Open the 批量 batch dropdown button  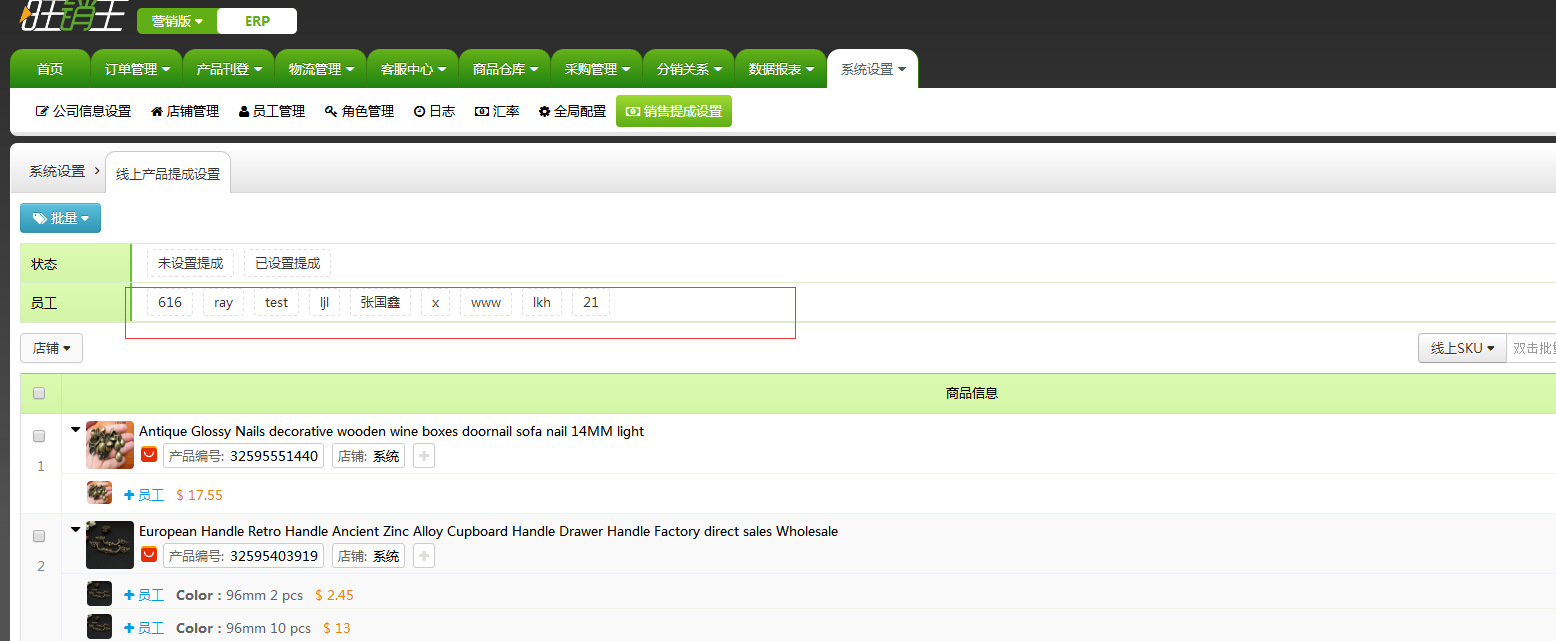click(x=60, y=218)
